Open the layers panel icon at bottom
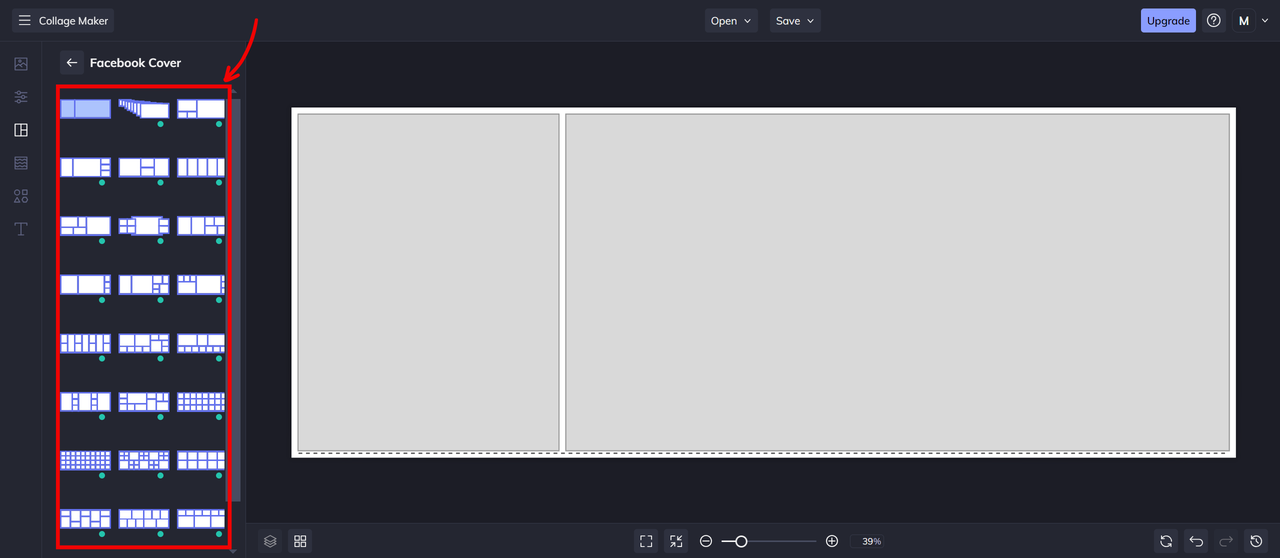This screenshot has height=558, width=1280. pyautogui.click(x=270, y=541)
